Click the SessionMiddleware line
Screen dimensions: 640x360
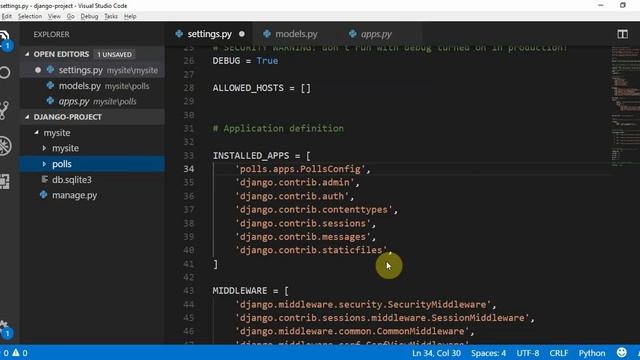[385, 318]
